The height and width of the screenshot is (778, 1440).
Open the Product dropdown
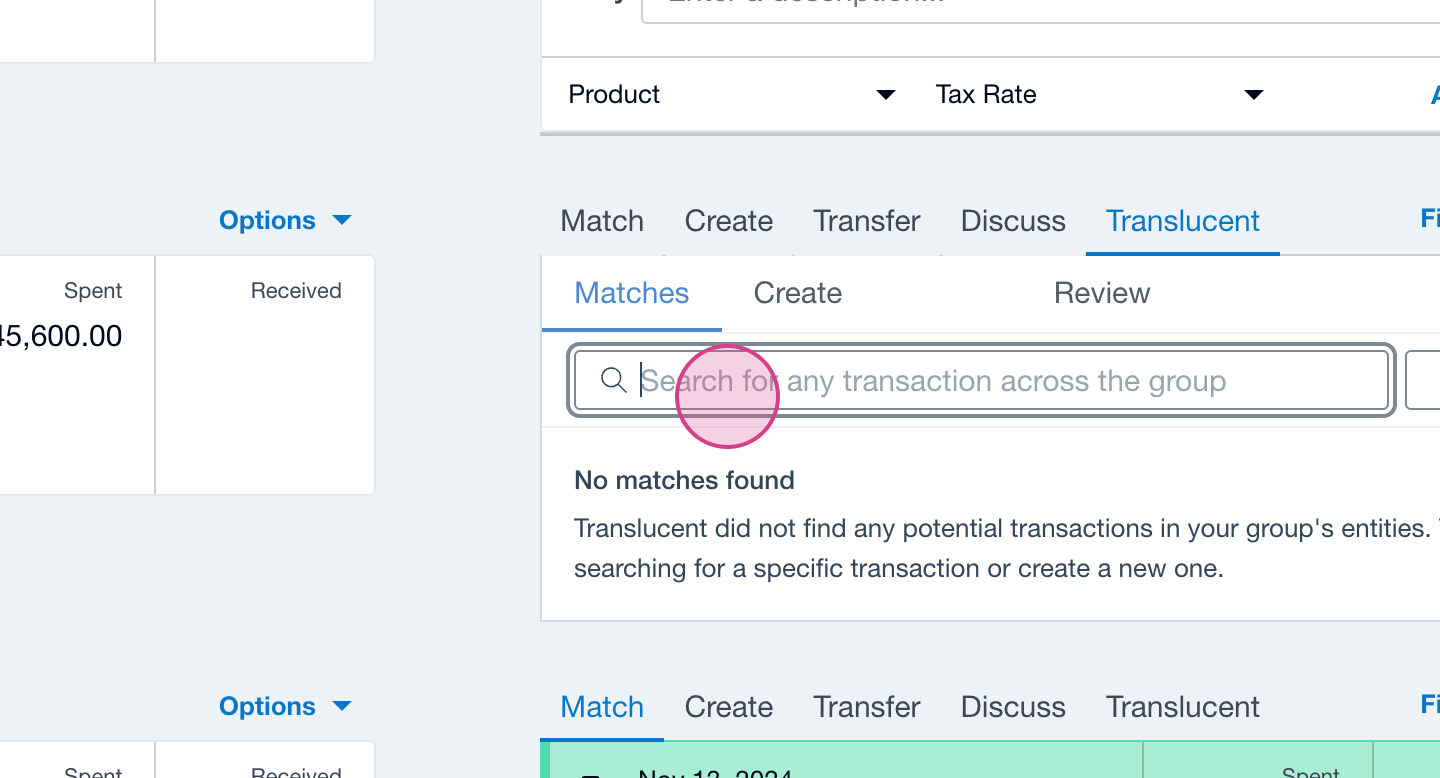[730, 95]
